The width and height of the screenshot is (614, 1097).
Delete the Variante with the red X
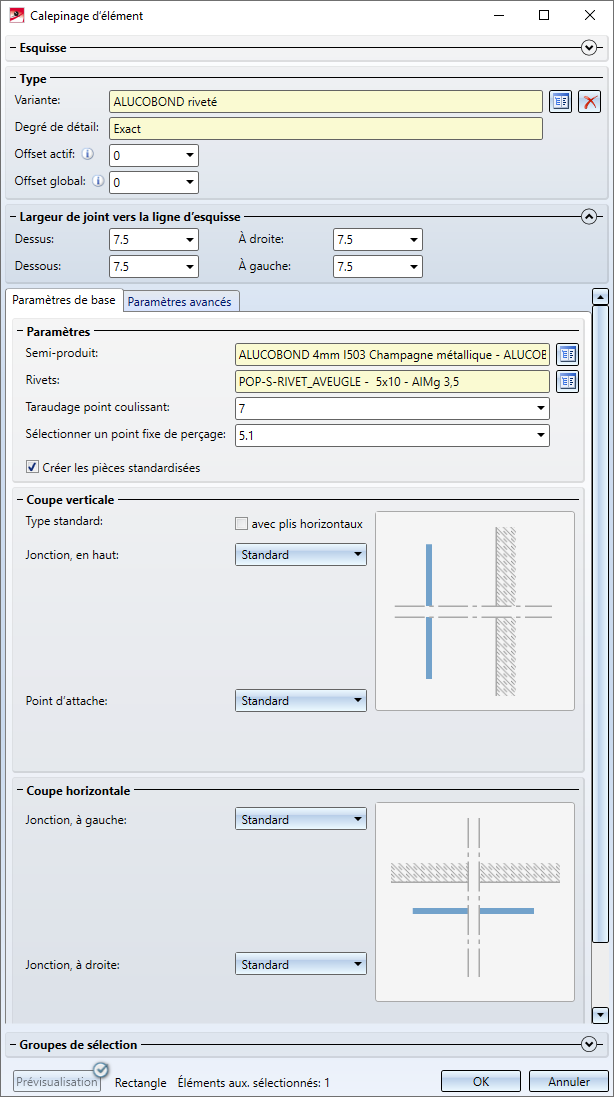tap(591, 102)
